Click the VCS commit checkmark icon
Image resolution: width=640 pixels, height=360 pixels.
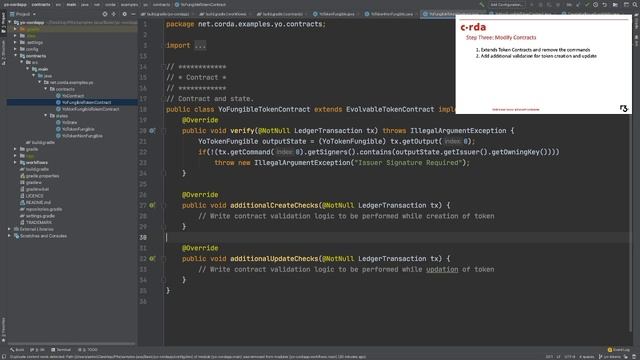[587, 4]
